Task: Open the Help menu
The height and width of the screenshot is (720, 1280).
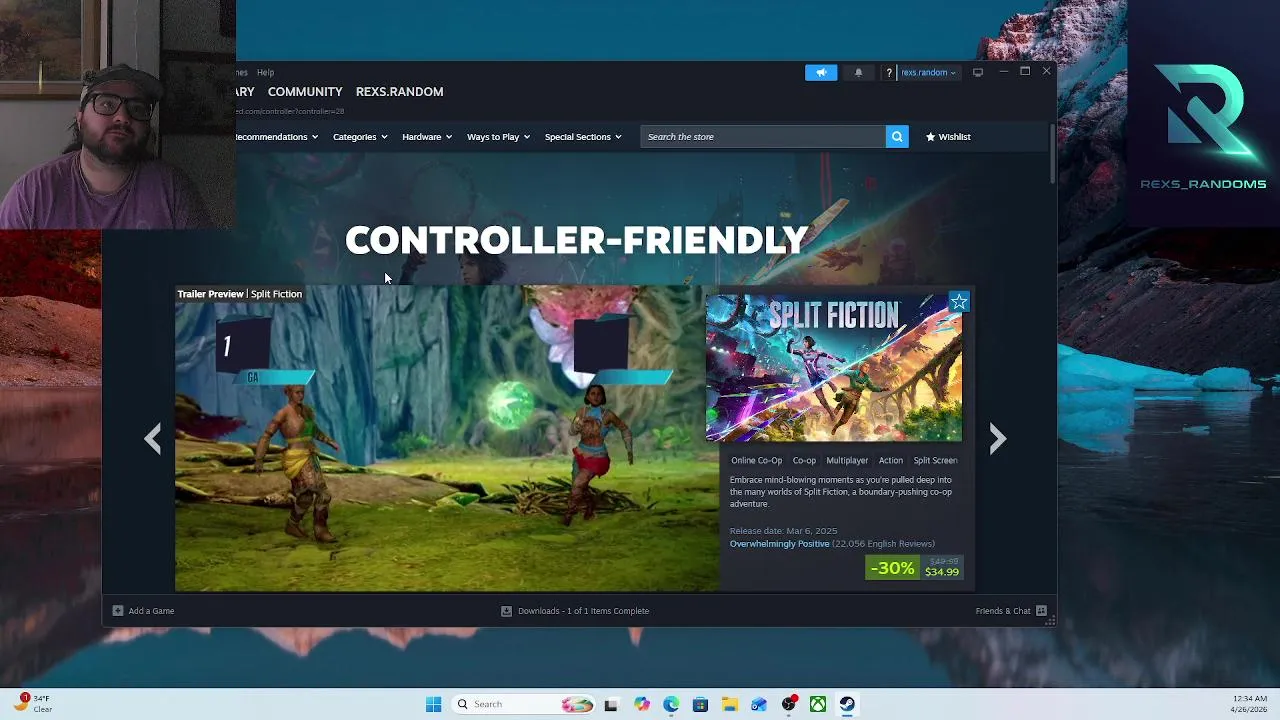Action: pyautogui.click(x=265, y=72)
